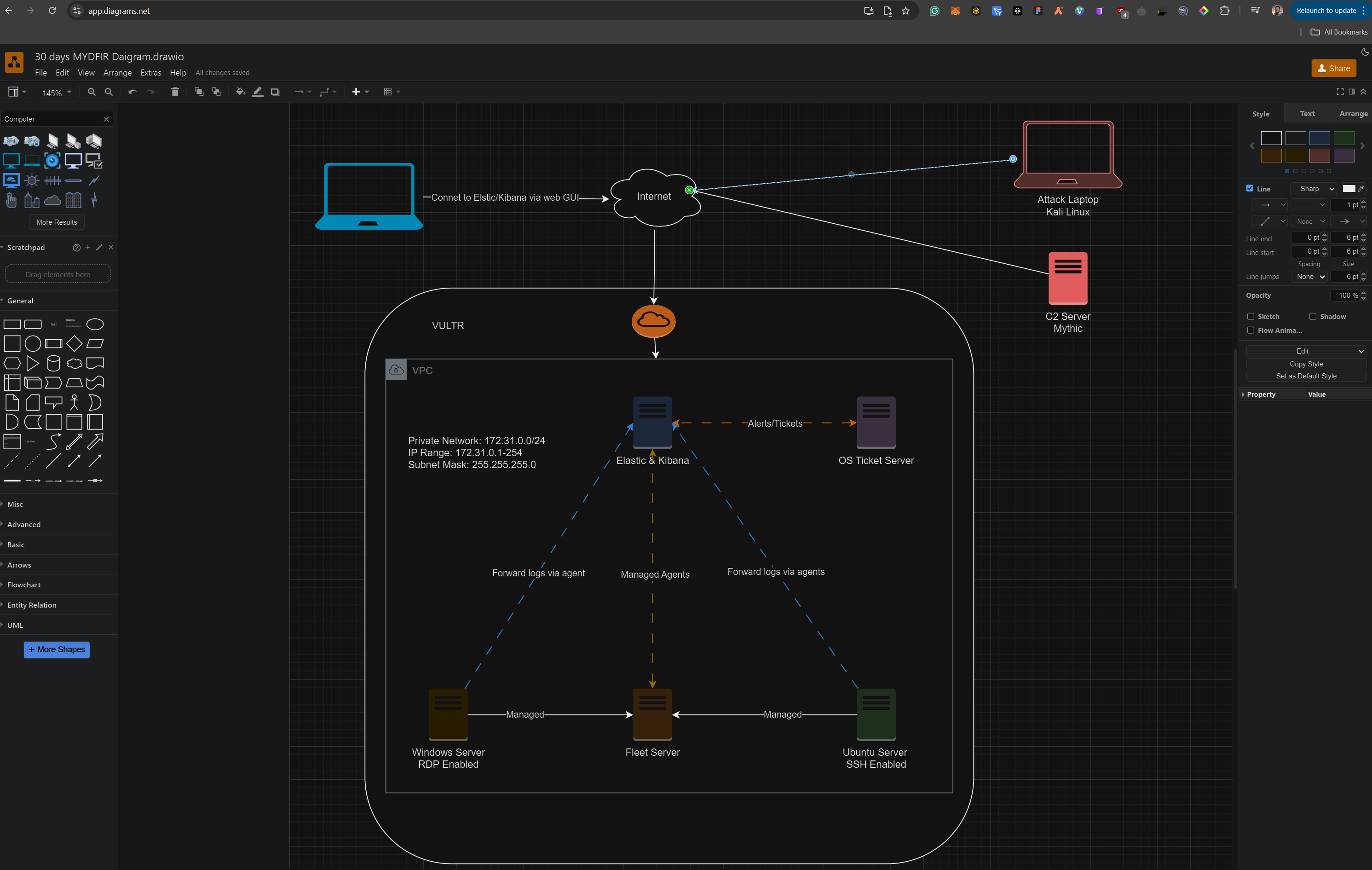
Task: Click the laptop shape in Computer search results
Action: [x=31, y=161]
